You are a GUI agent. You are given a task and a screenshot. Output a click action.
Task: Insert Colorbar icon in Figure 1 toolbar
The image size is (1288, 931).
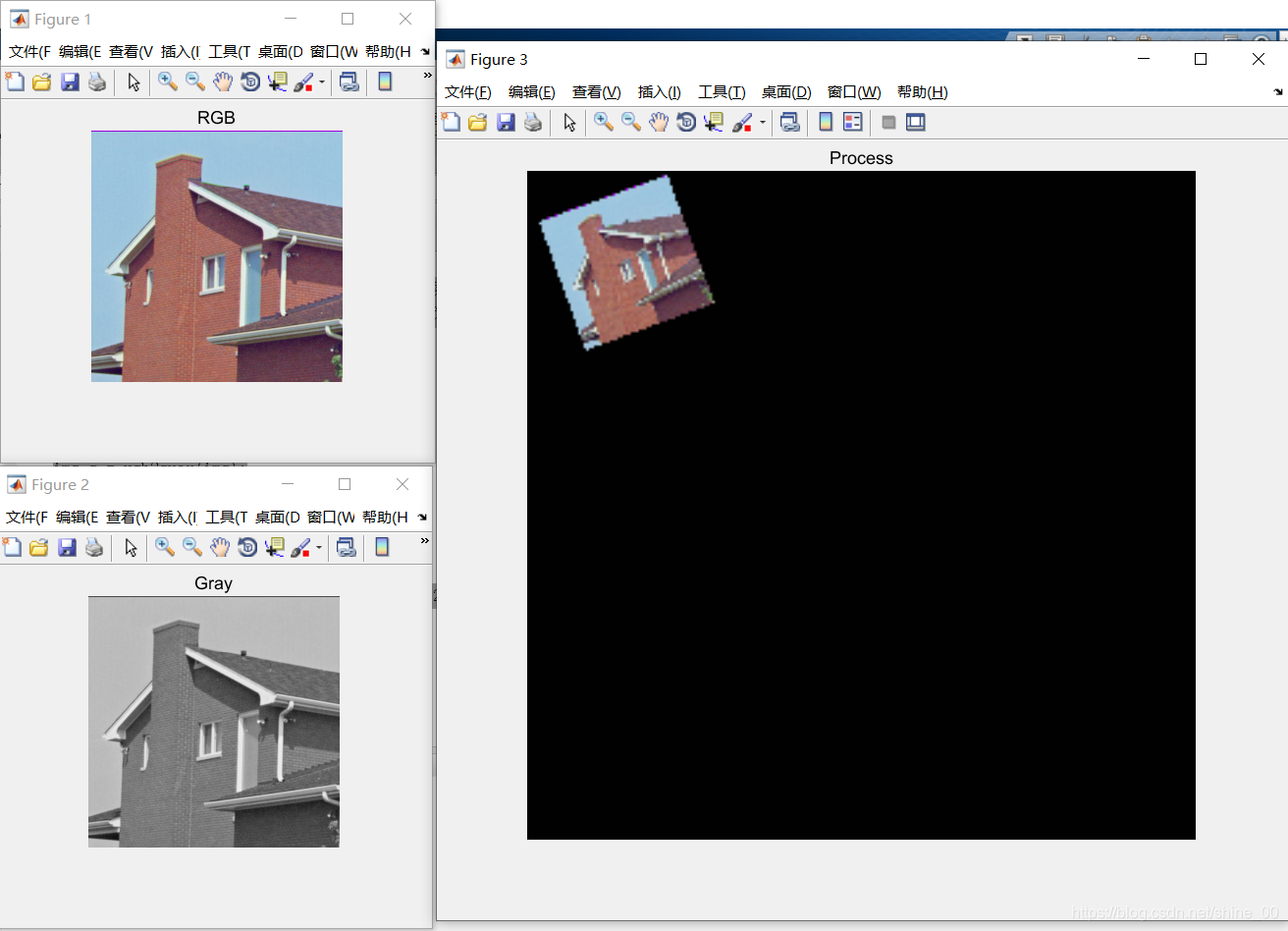385,82
